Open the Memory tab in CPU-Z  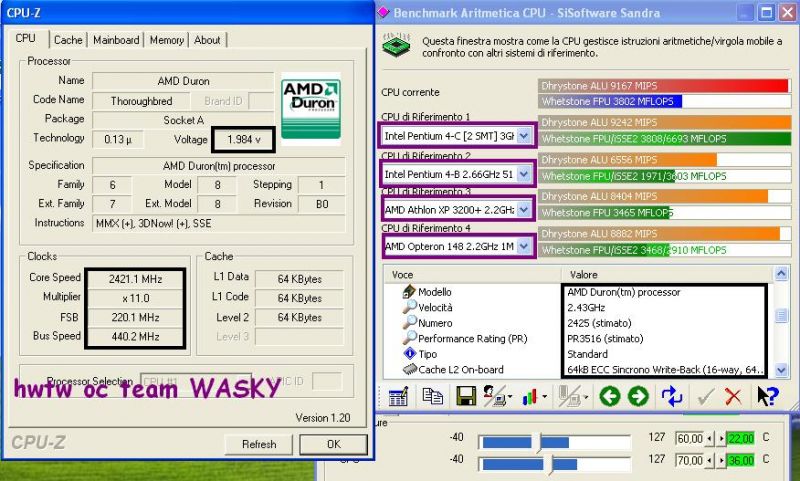click(x=166, y=40)
